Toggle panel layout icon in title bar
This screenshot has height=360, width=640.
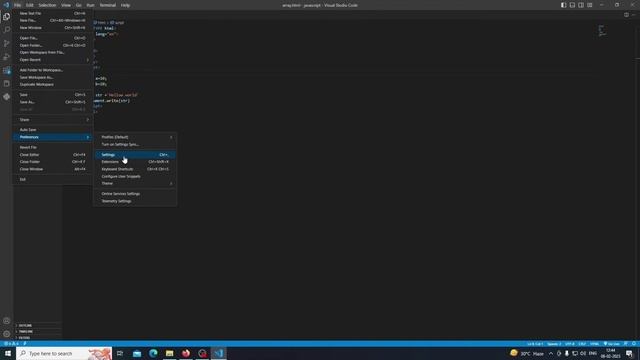pyautogui.click(x=572, y=5)
